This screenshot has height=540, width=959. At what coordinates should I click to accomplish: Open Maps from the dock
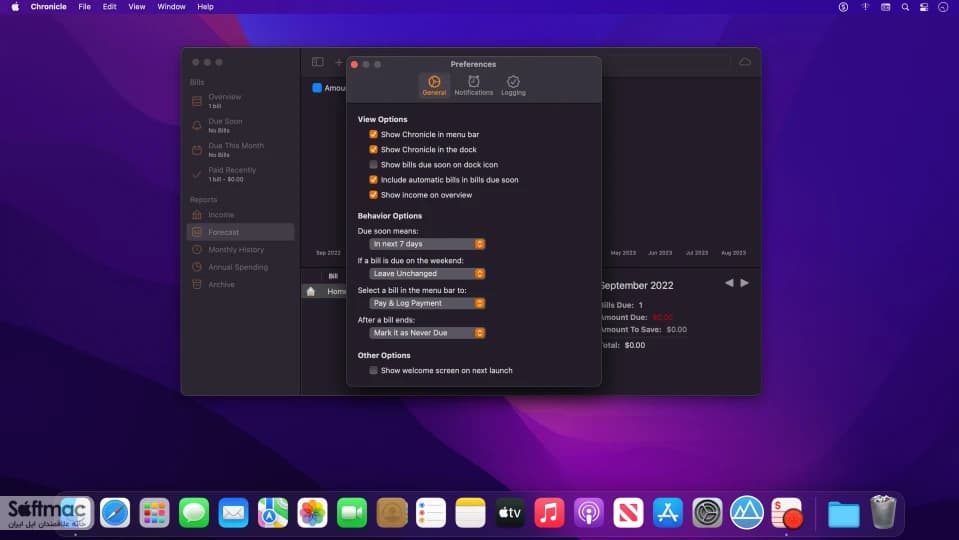[x=273, y=512]
